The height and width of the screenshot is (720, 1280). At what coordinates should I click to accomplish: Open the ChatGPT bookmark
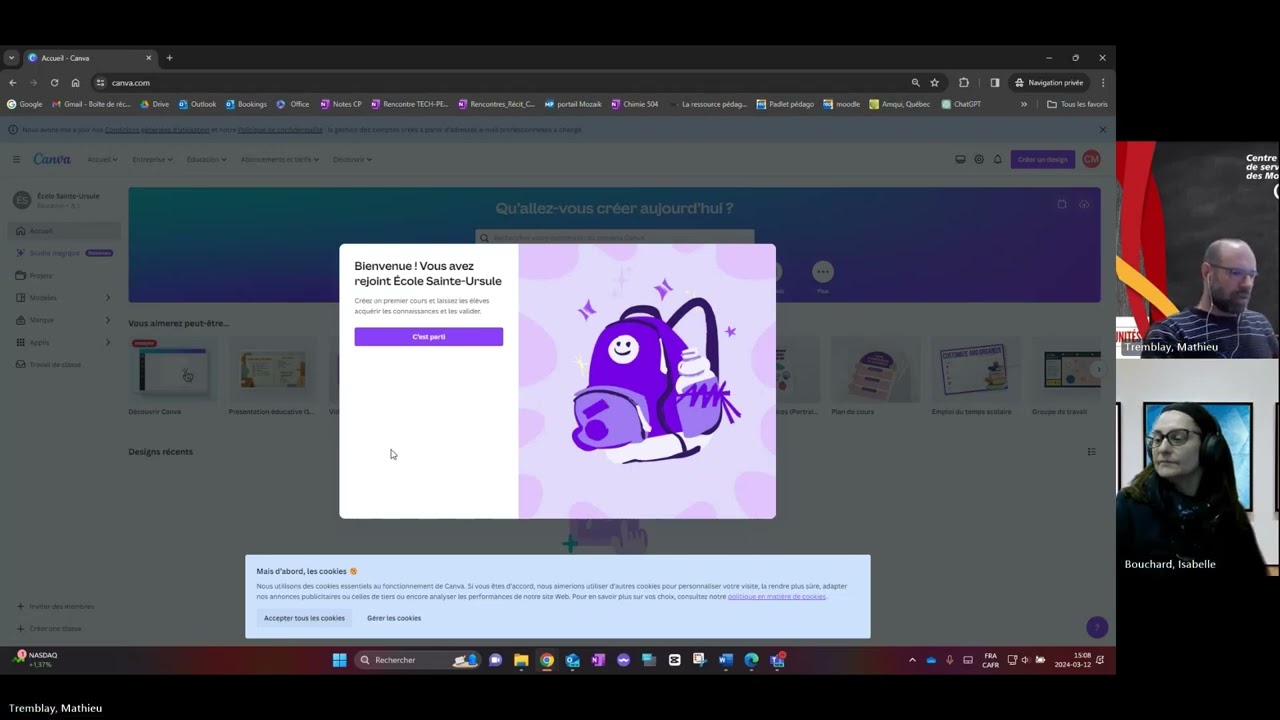pos(961,104)
